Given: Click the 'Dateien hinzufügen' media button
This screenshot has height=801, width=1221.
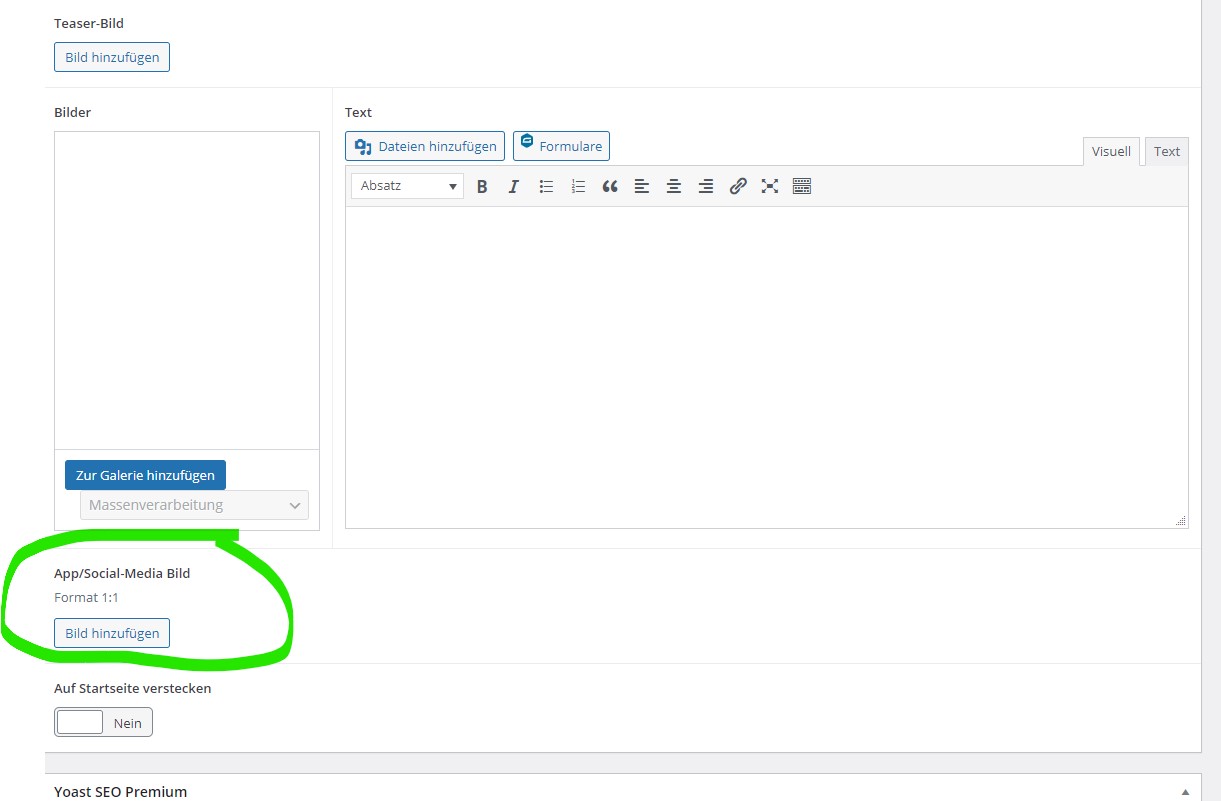Looking at the screenshot, I should (x=425, y=146).
